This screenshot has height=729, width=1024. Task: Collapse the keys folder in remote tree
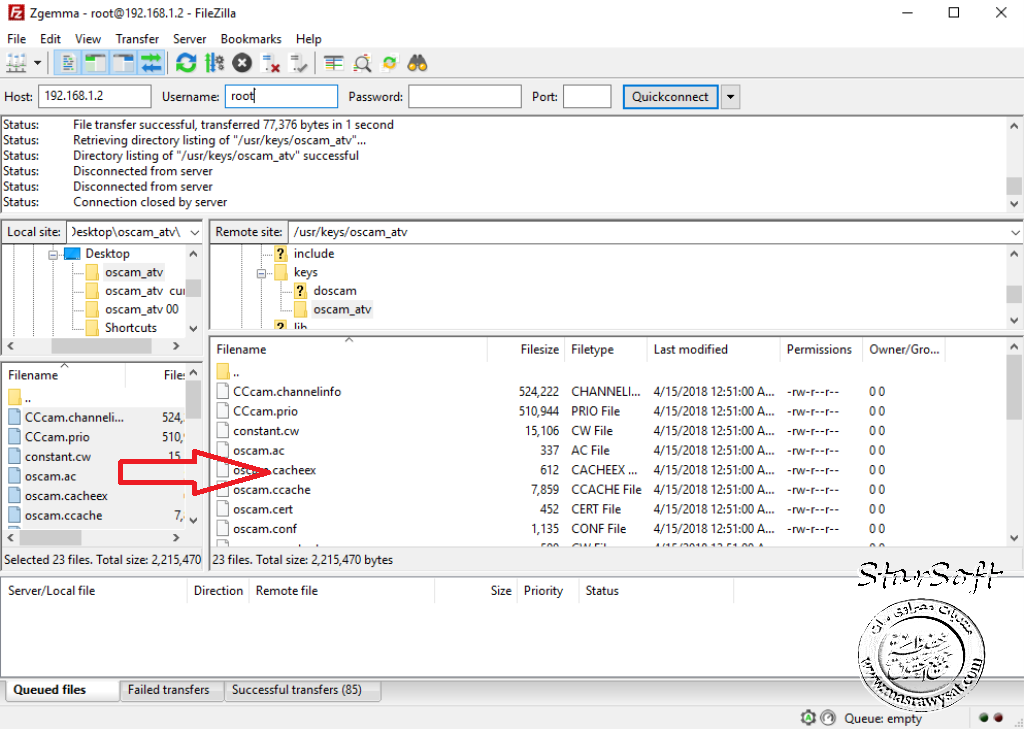pos(261,273)
